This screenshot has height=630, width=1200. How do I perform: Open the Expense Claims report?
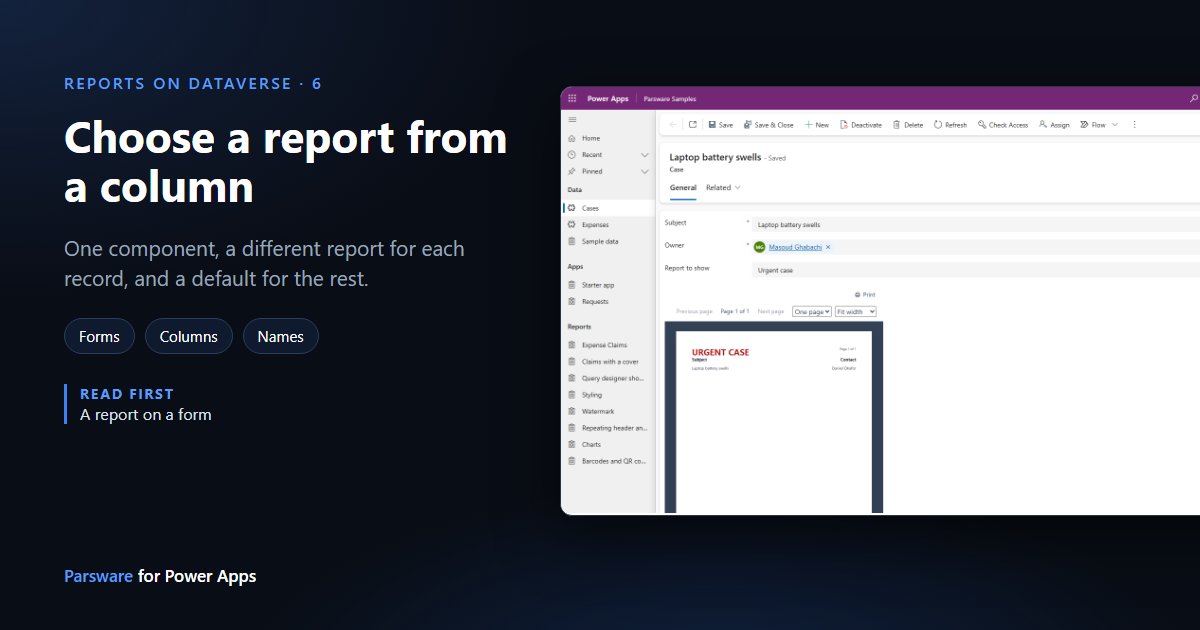(608, 345)
